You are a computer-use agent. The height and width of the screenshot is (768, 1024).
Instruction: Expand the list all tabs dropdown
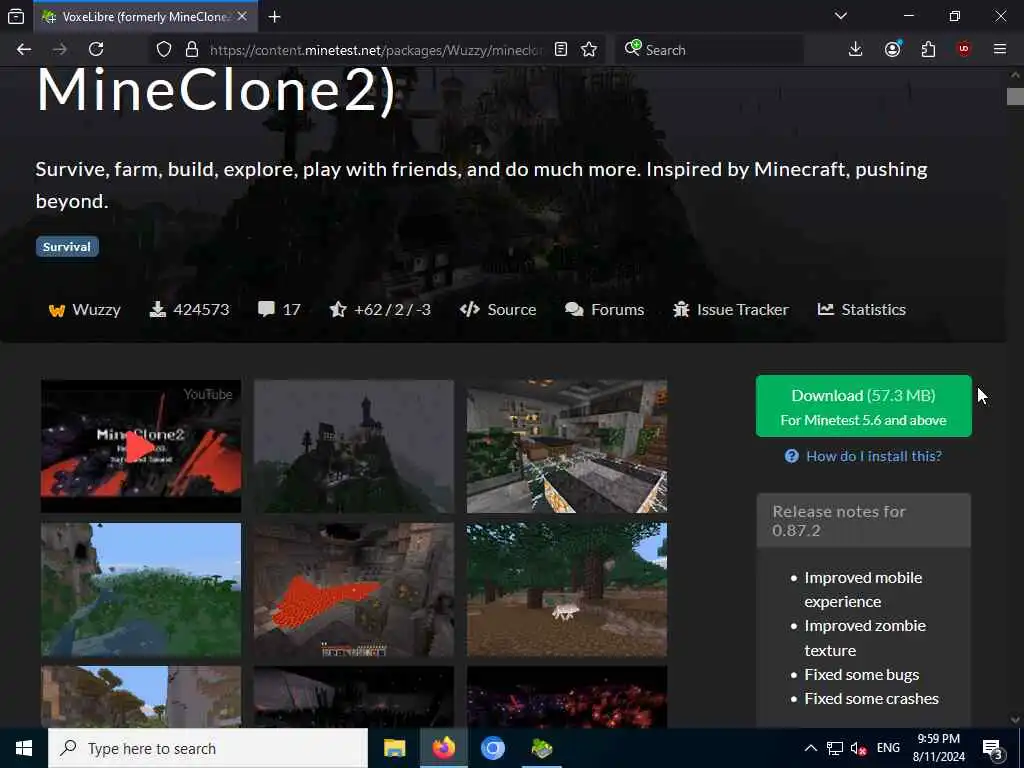(x=840, y=16)
